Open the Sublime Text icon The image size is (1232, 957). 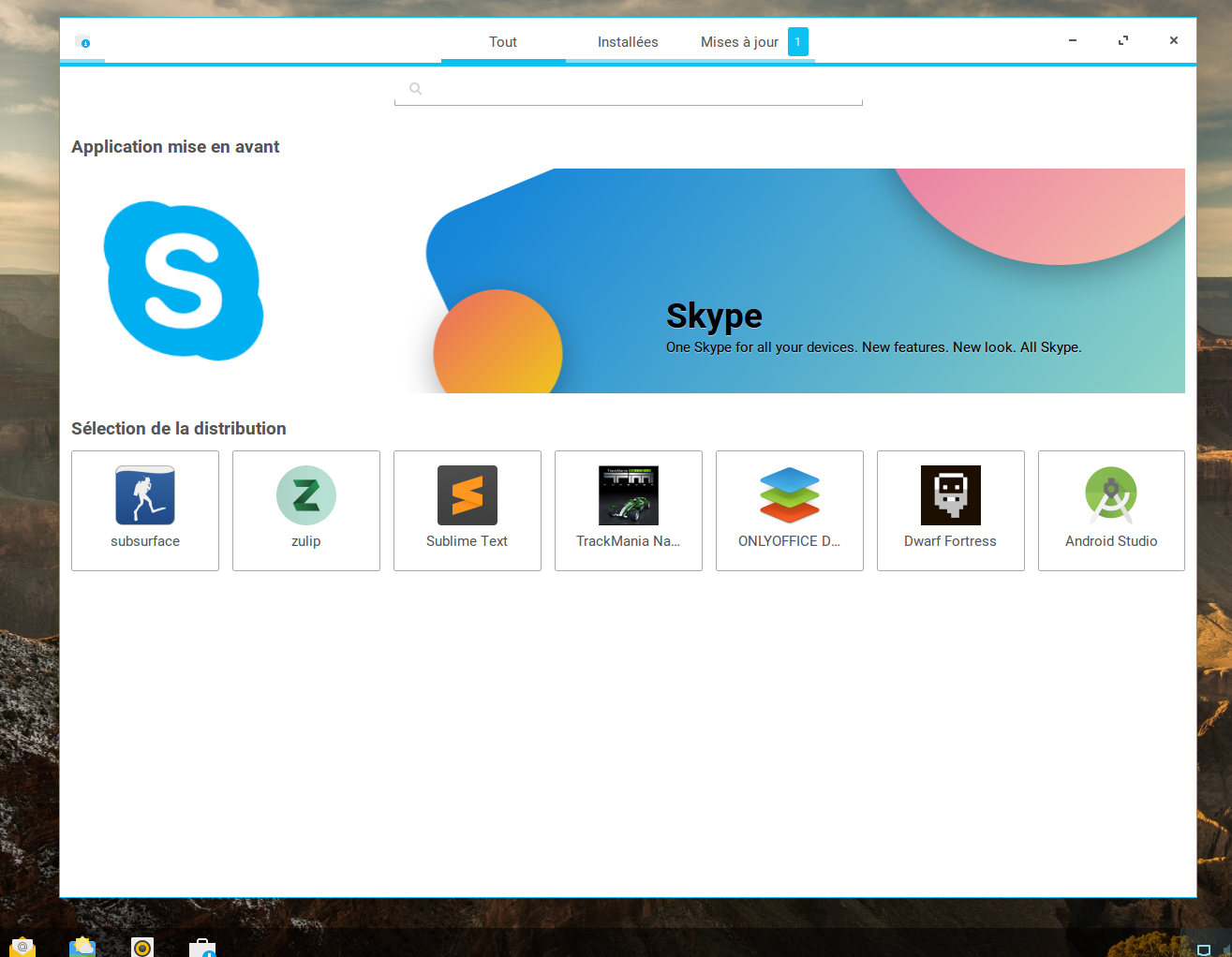(x=468, y=495)
